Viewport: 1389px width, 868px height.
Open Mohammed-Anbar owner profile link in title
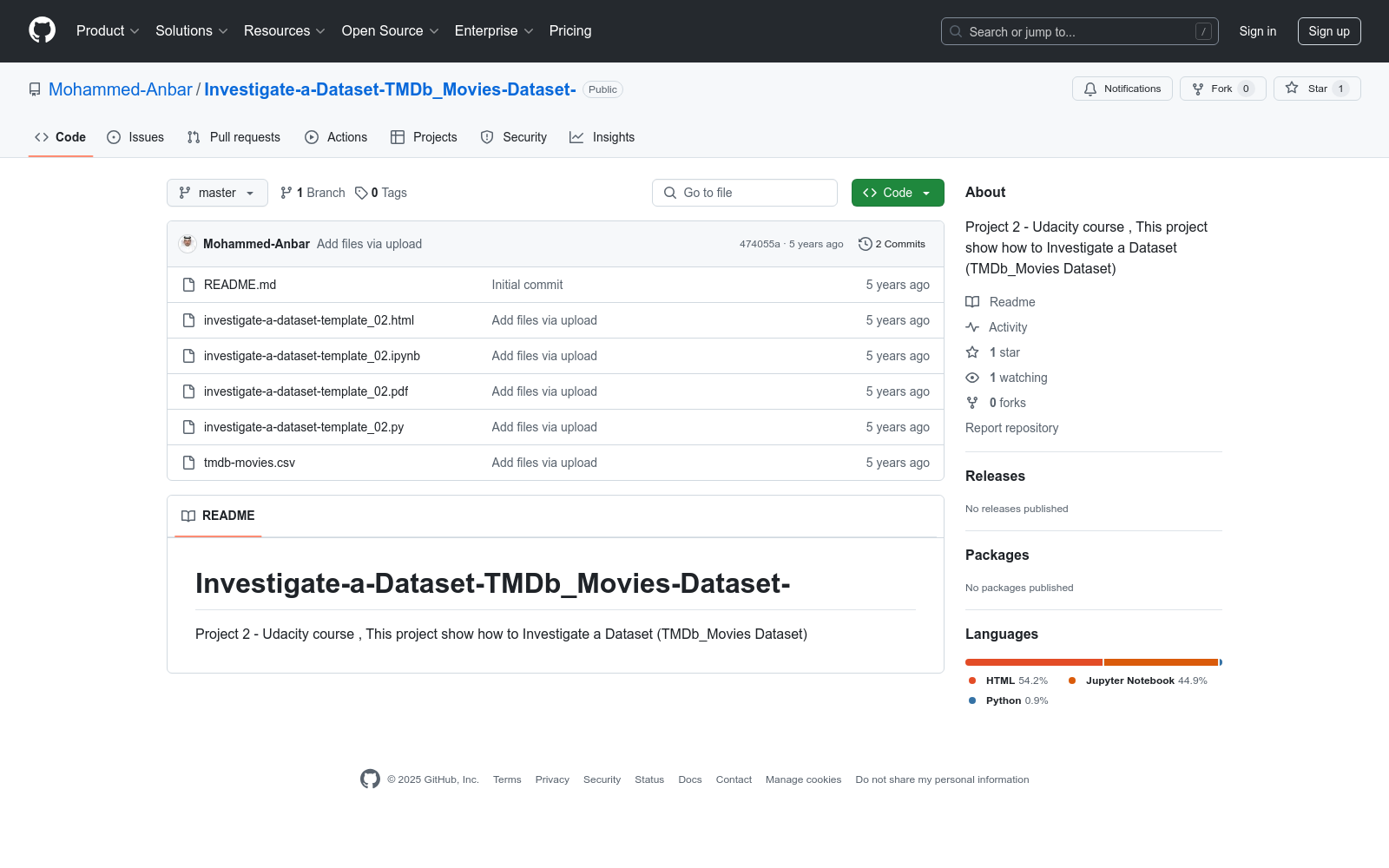(x=121, y=89)
